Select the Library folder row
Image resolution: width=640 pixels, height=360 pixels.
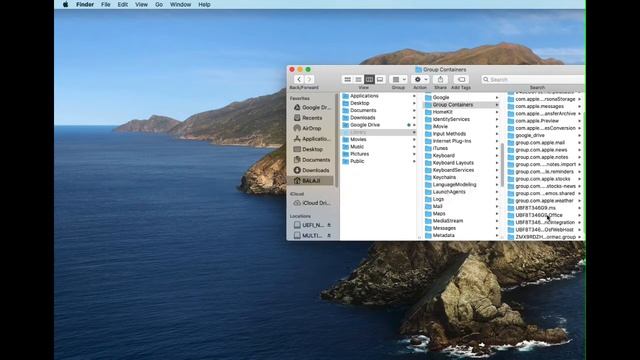click(x=379, y=132)
